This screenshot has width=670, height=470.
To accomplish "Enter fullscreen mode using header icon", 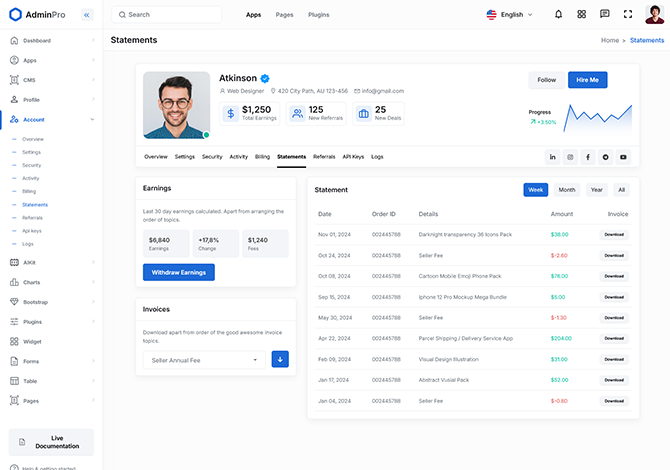I will click(x=628, y=15).
